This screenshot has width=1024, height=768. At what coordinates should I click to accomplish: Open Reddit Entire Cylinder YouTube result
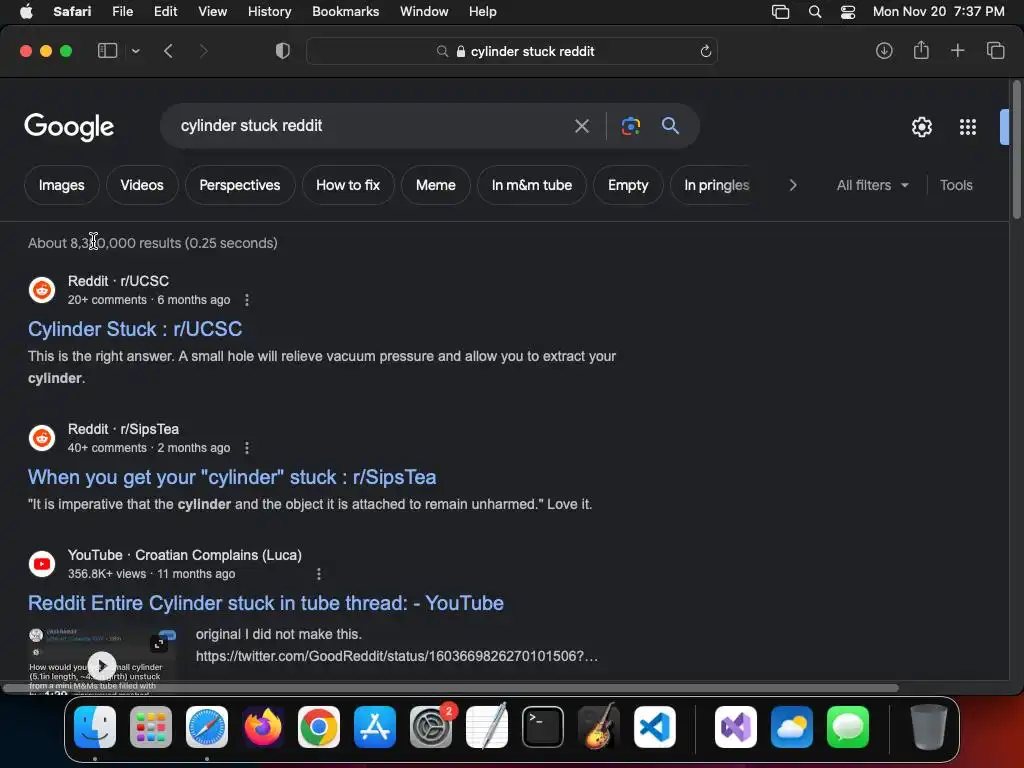(266, 603)
